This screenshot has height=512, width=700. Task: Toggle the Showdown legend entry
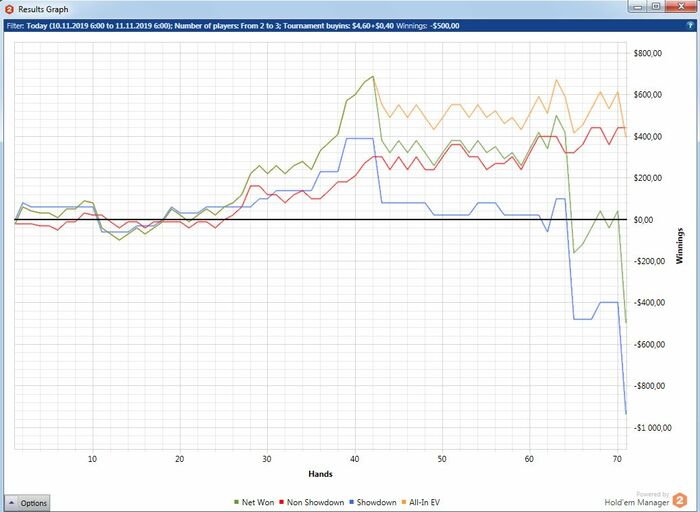tap(373, 502)
